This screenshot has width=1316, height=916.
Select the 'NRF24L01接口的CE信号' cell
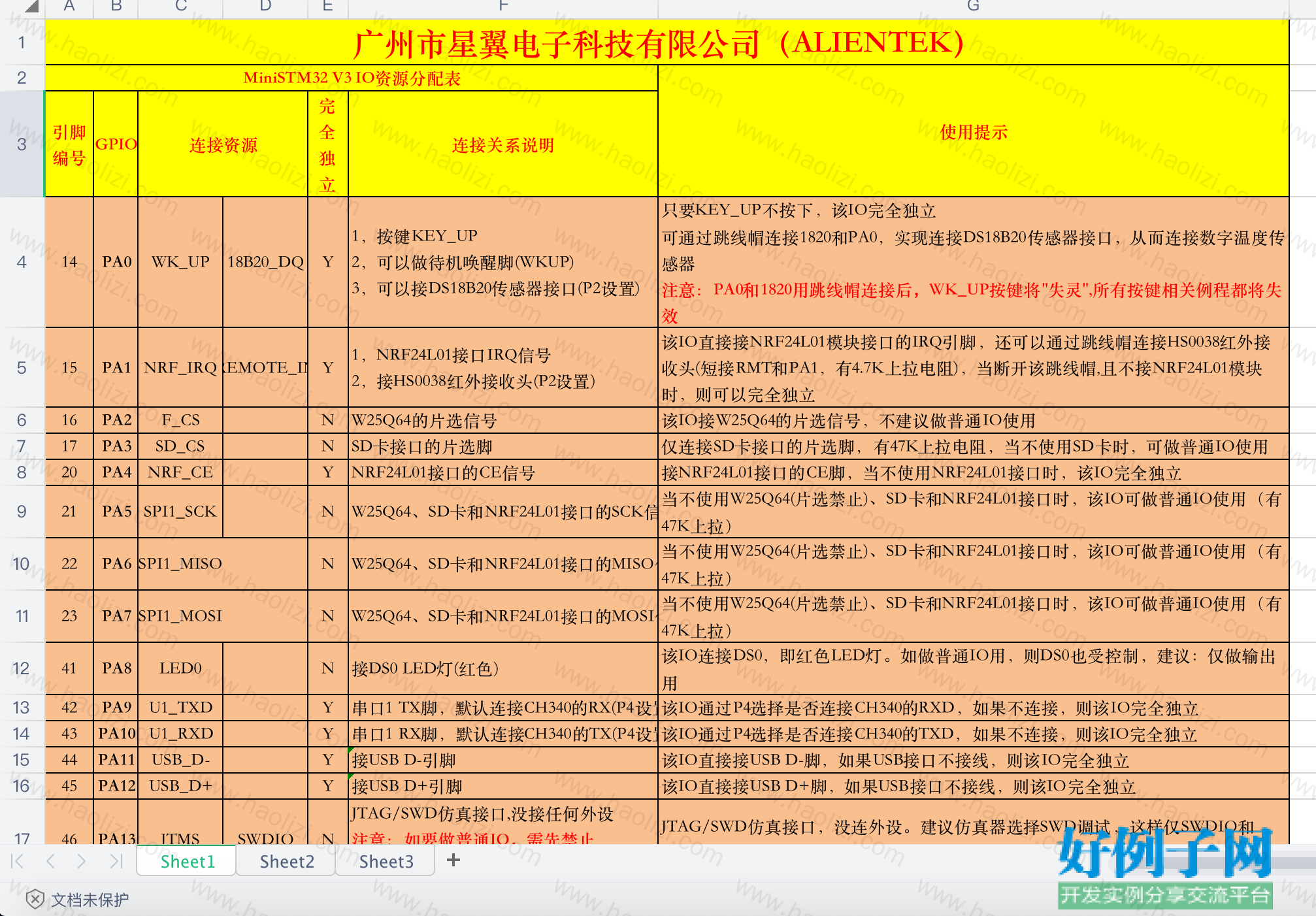503,472
